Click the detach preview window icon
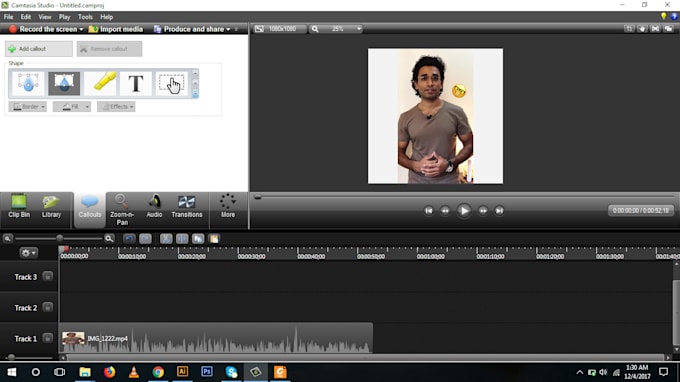Viewport: 680px width, 382px height. click(668, 29)
